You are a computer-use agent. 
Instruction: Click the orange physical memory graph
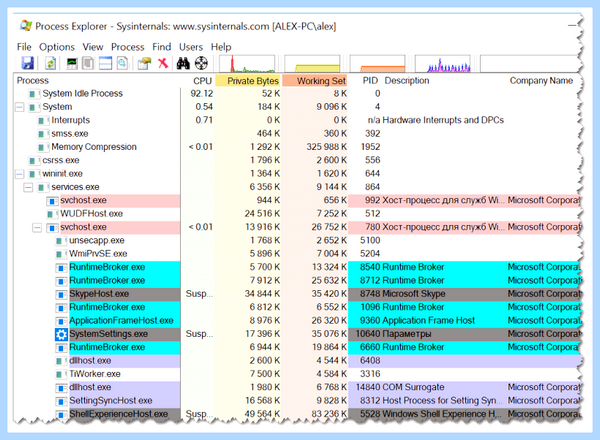(377, 64)
